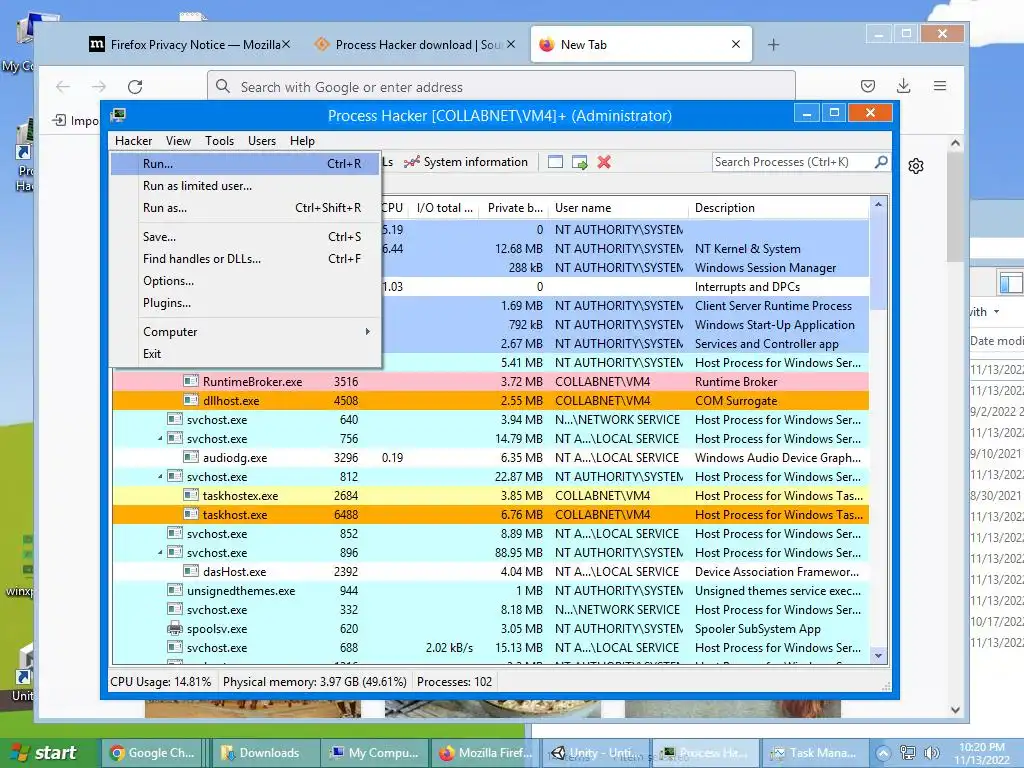The image size is (1024, 768).
Task: Click the Firefox new tab settings gear
Action: [x=916, y=166]
